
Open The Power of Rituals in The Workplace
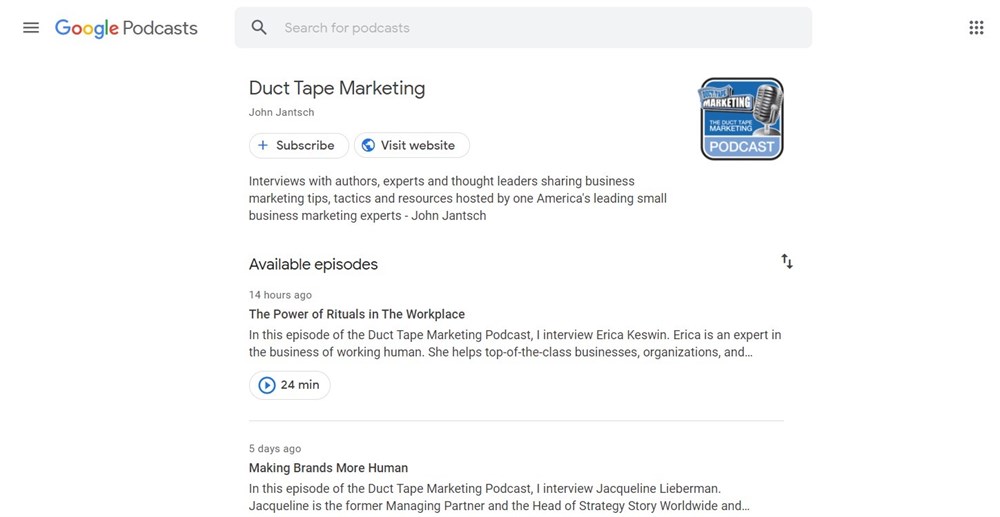point(357,314)
